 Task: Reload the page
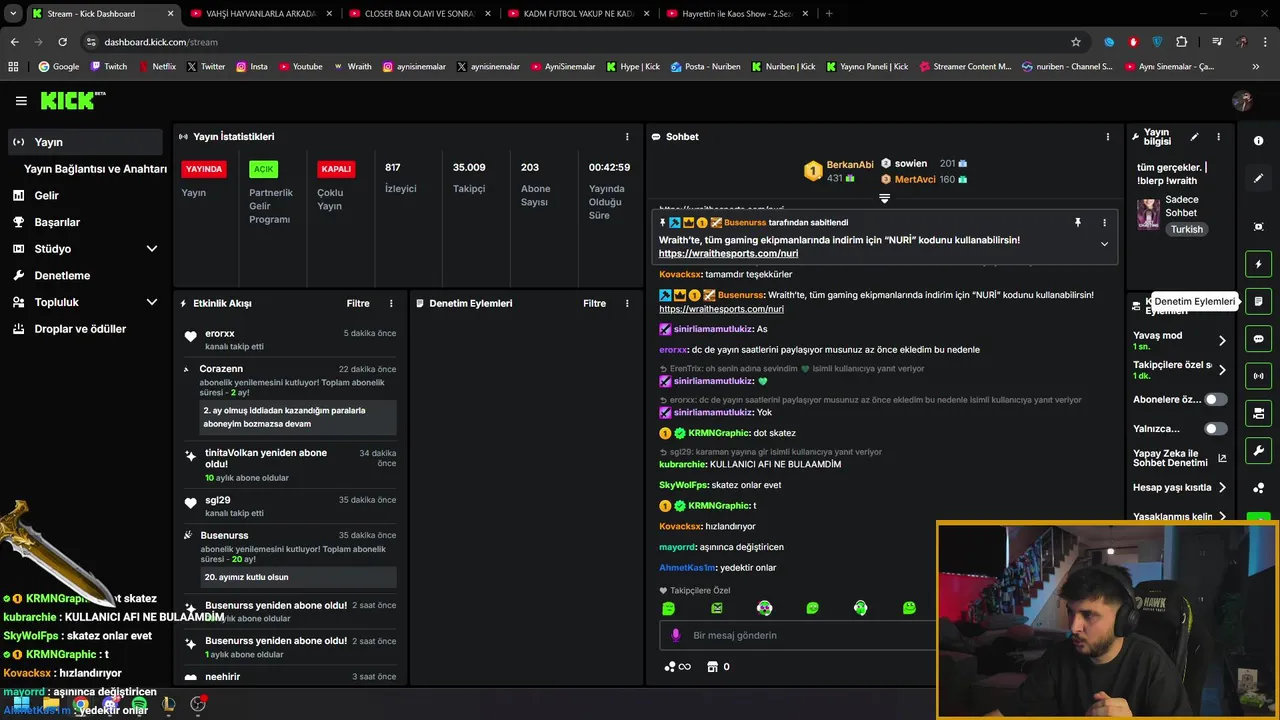[62, 42]
